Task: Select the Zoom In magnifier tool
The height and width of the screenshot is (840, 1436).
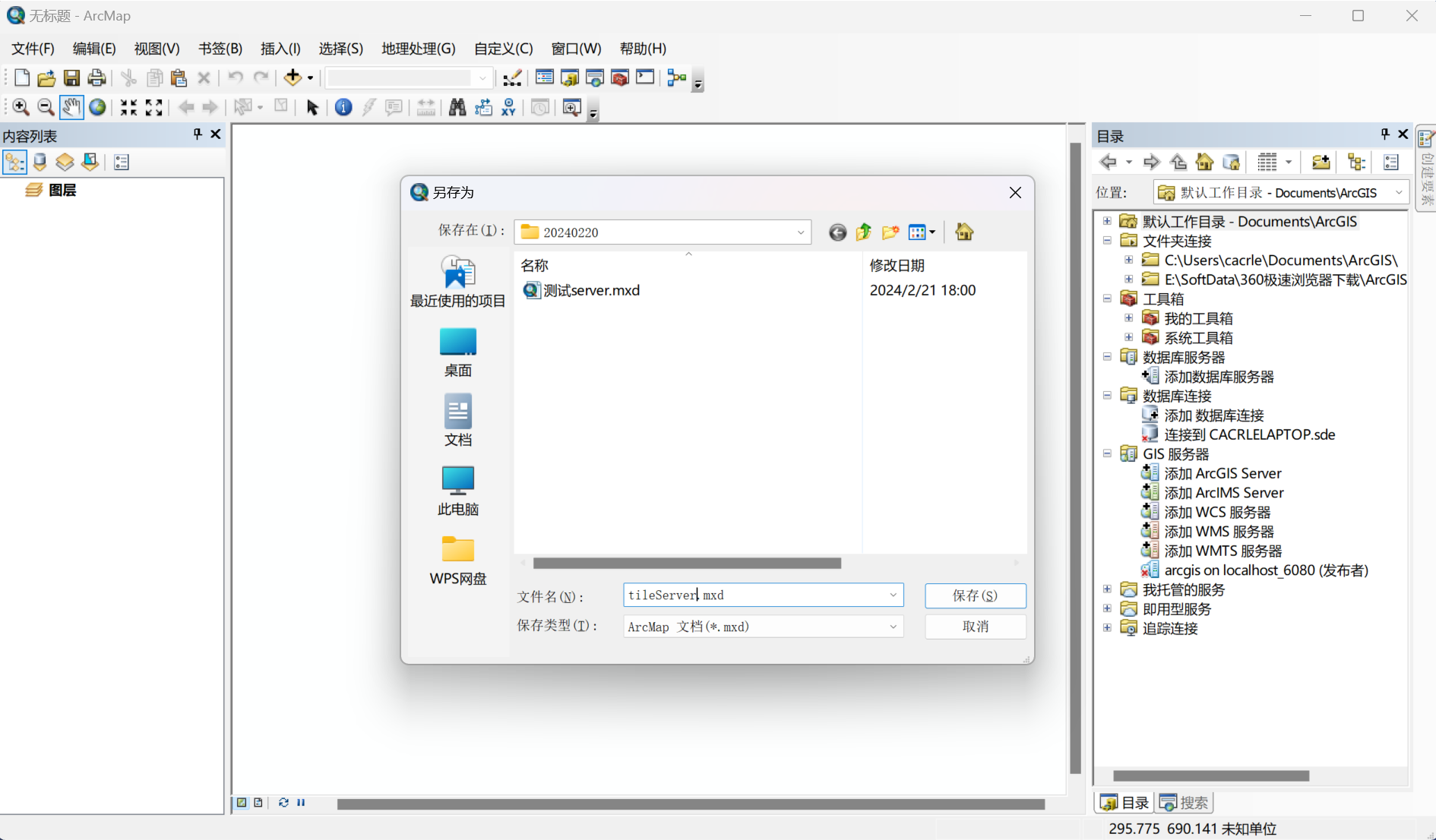Action: (21, 107)
